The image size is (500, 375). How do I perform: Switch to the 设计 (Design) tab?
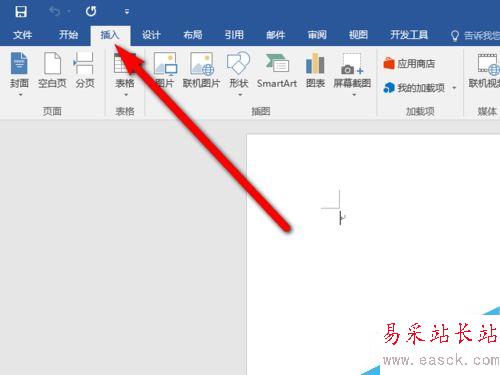151,35
